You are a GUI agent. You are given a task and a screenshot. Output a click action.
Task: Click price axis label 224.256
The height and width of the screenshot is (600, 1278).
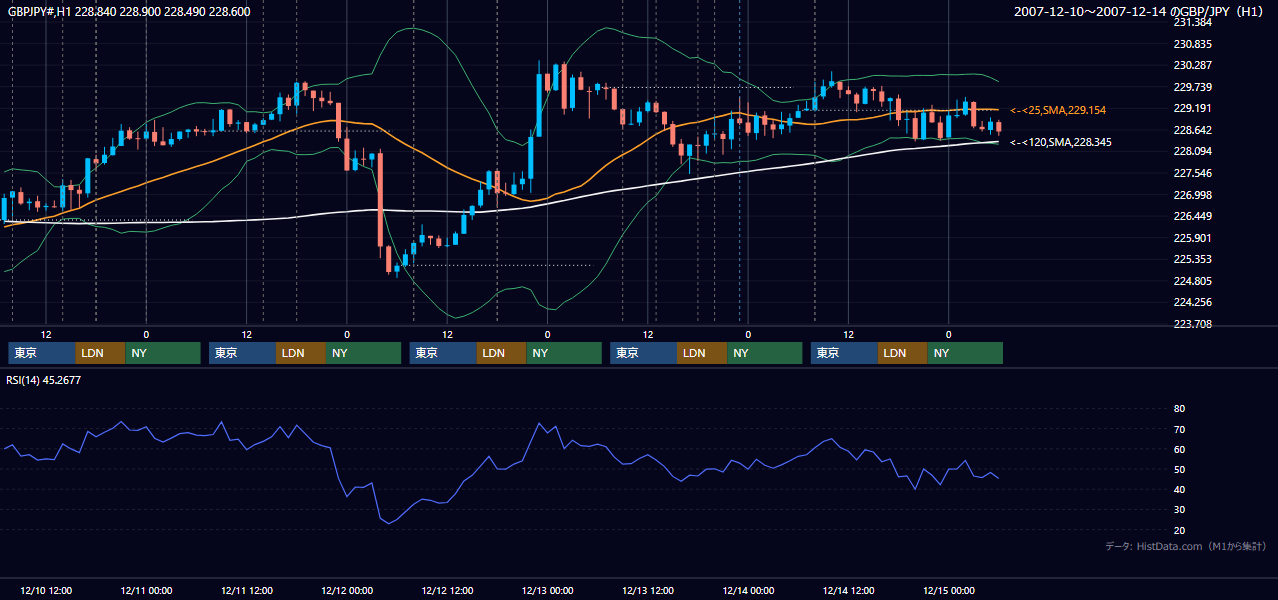1193,302
